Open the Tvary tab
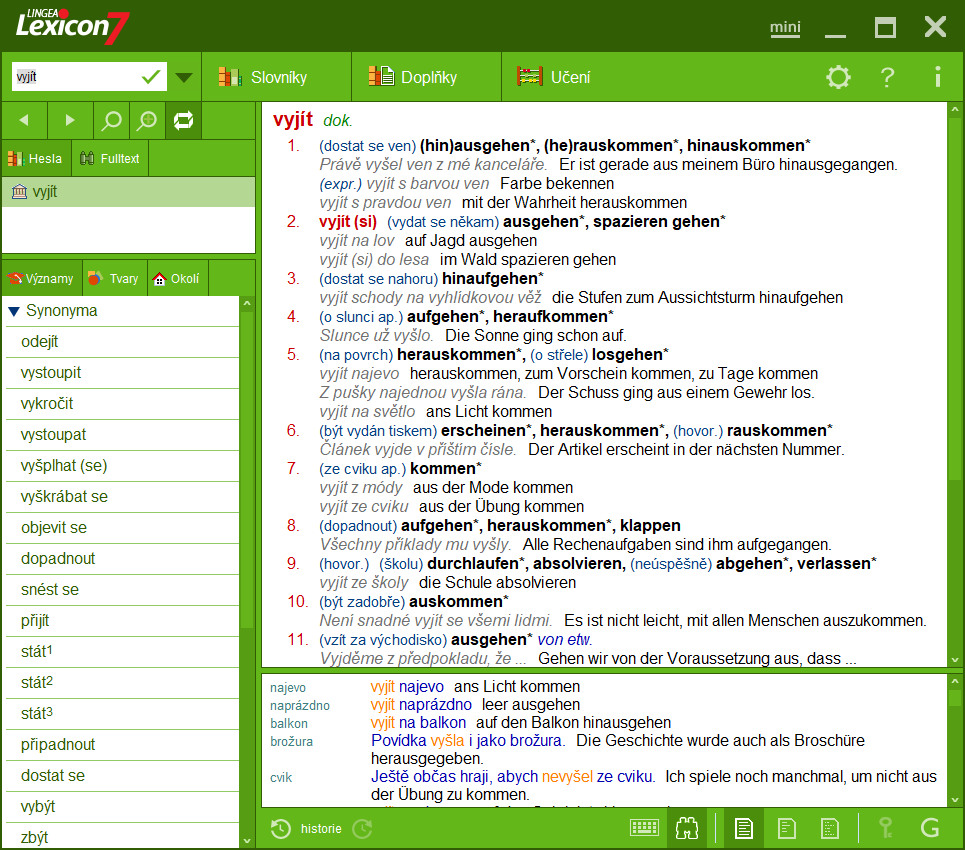The width and height of the screenshot is (965, 850). [x=113, y=278]
